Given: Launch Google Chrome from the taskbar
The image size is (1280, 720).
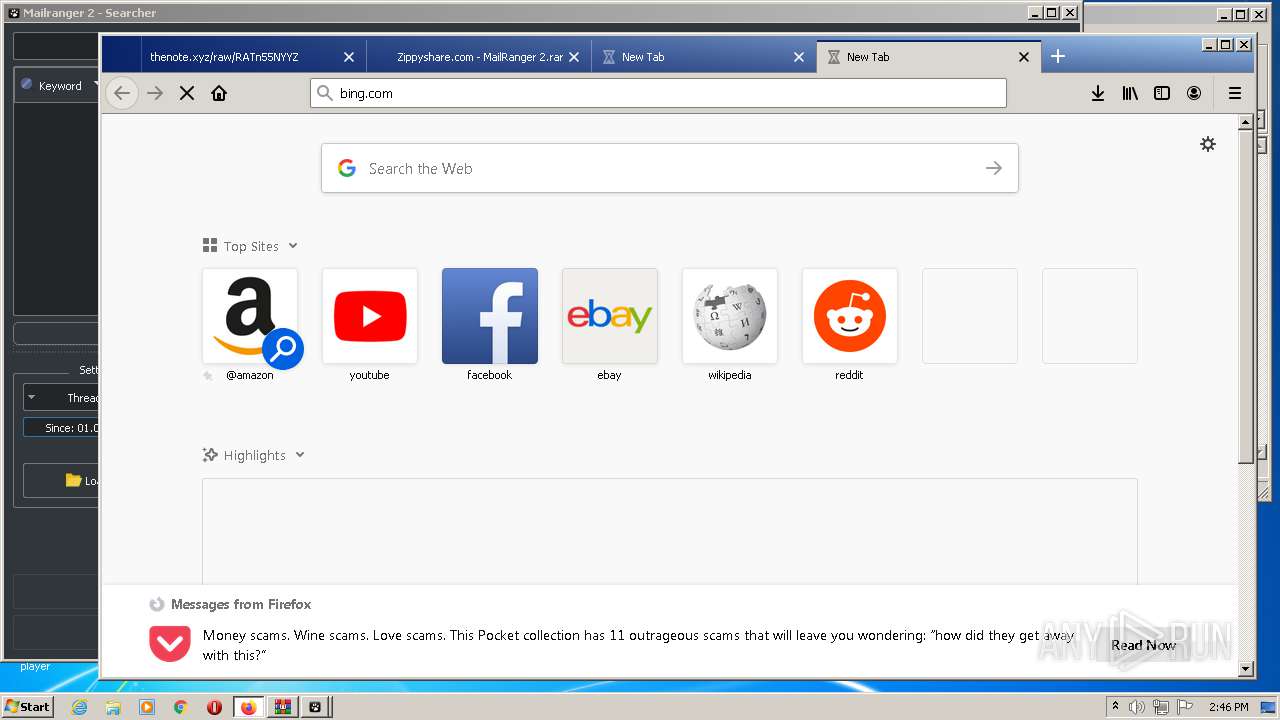Looking at the screenshot, I should point(180,707).
